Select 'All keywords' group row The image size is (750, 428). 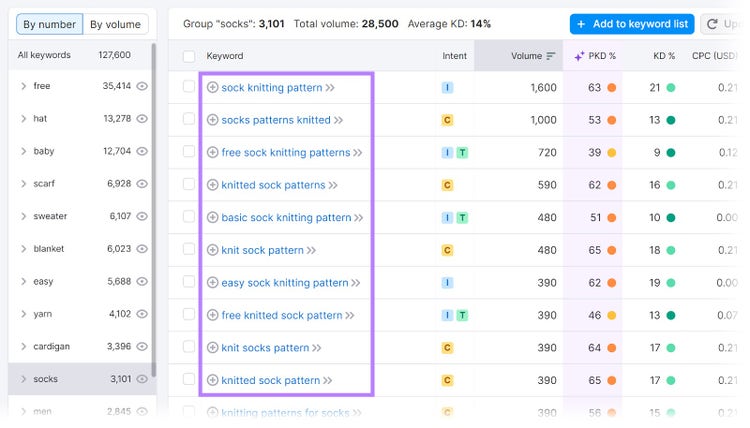tap(80, 55)
